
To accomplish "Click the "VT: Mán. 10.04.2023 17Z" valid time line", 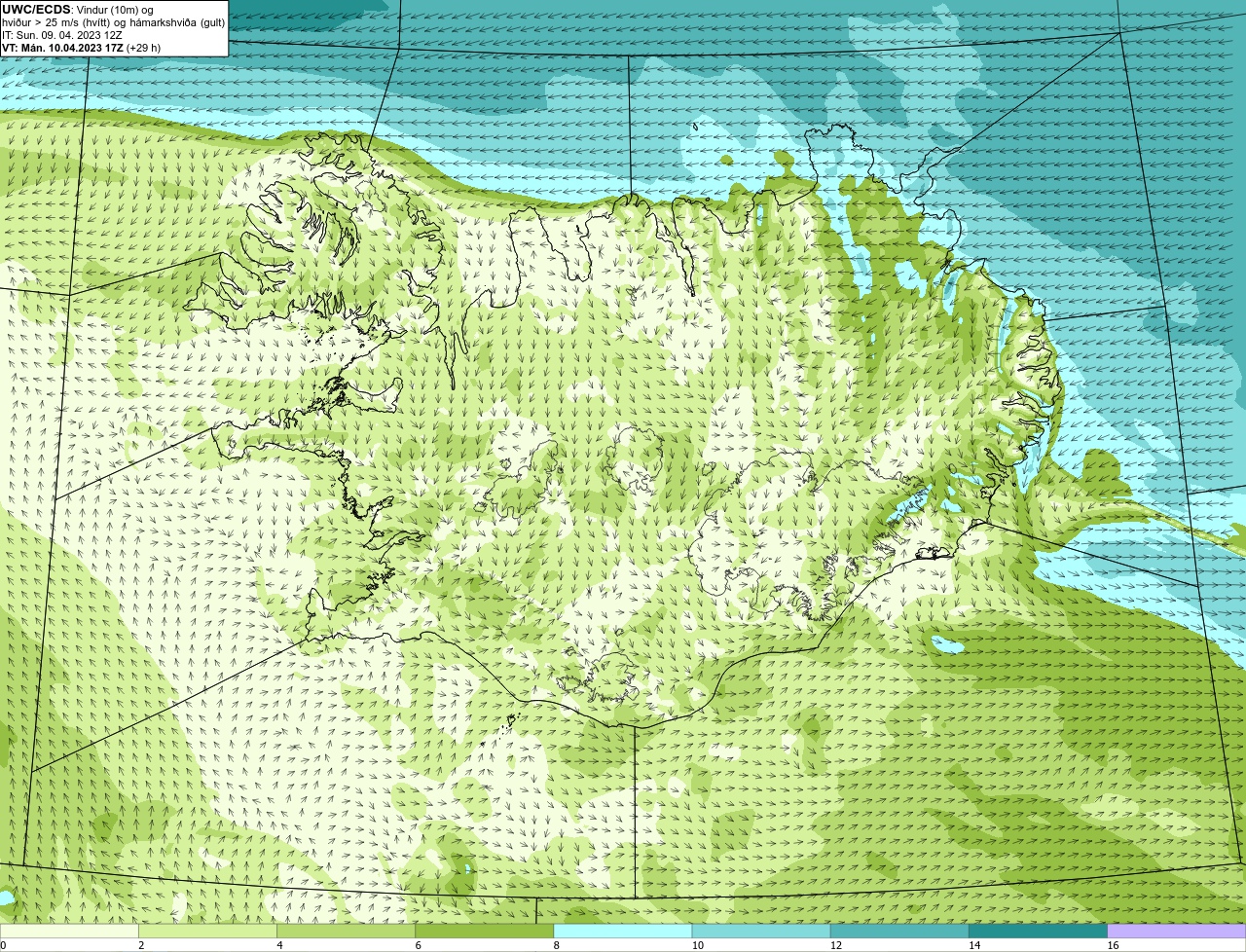I will coord(82,48).
